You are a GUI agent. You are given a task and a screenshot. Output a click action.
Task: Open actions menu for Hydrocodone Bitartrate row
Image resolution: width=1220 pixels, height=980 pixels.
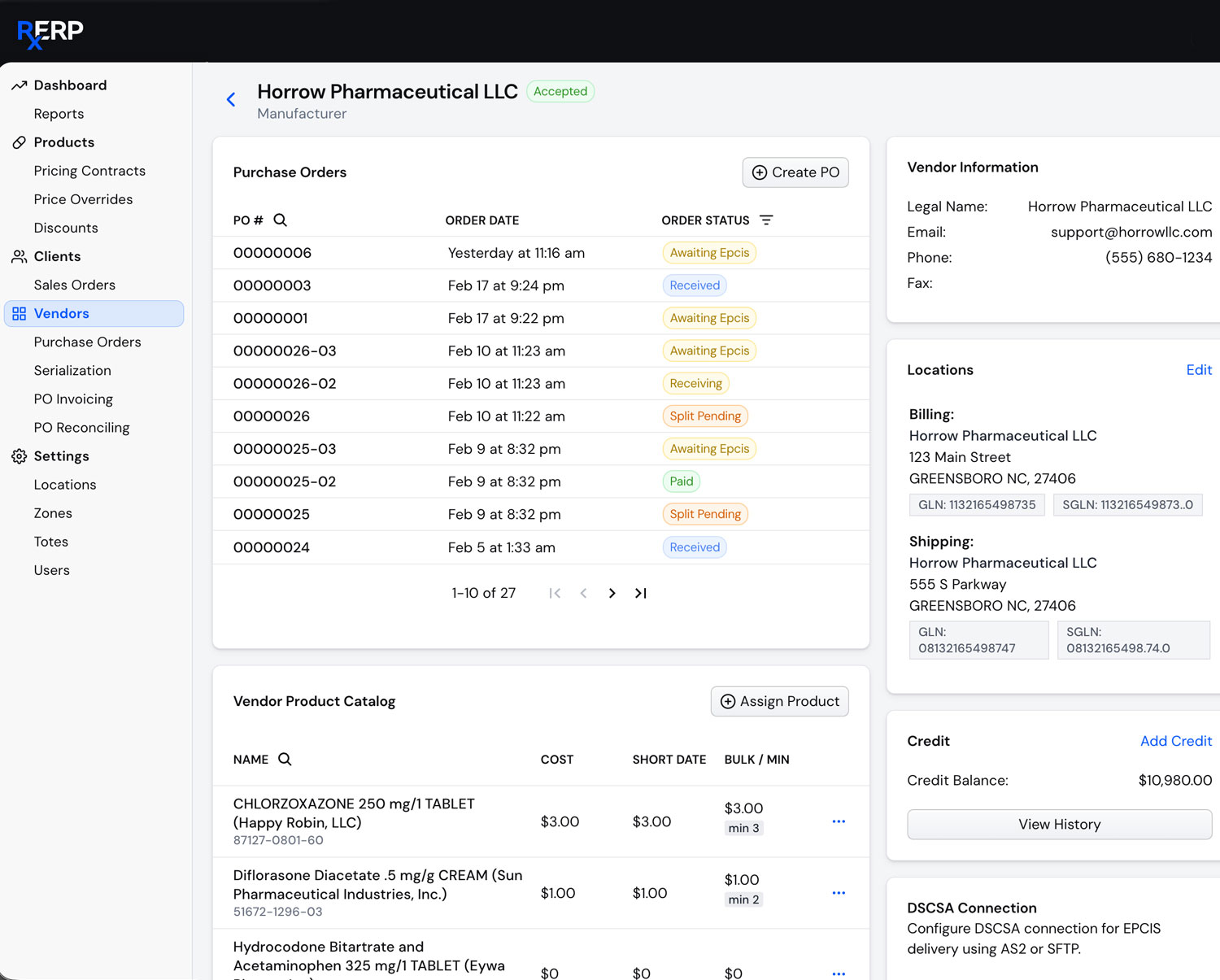pyautogui.click(x=839, y=973)
